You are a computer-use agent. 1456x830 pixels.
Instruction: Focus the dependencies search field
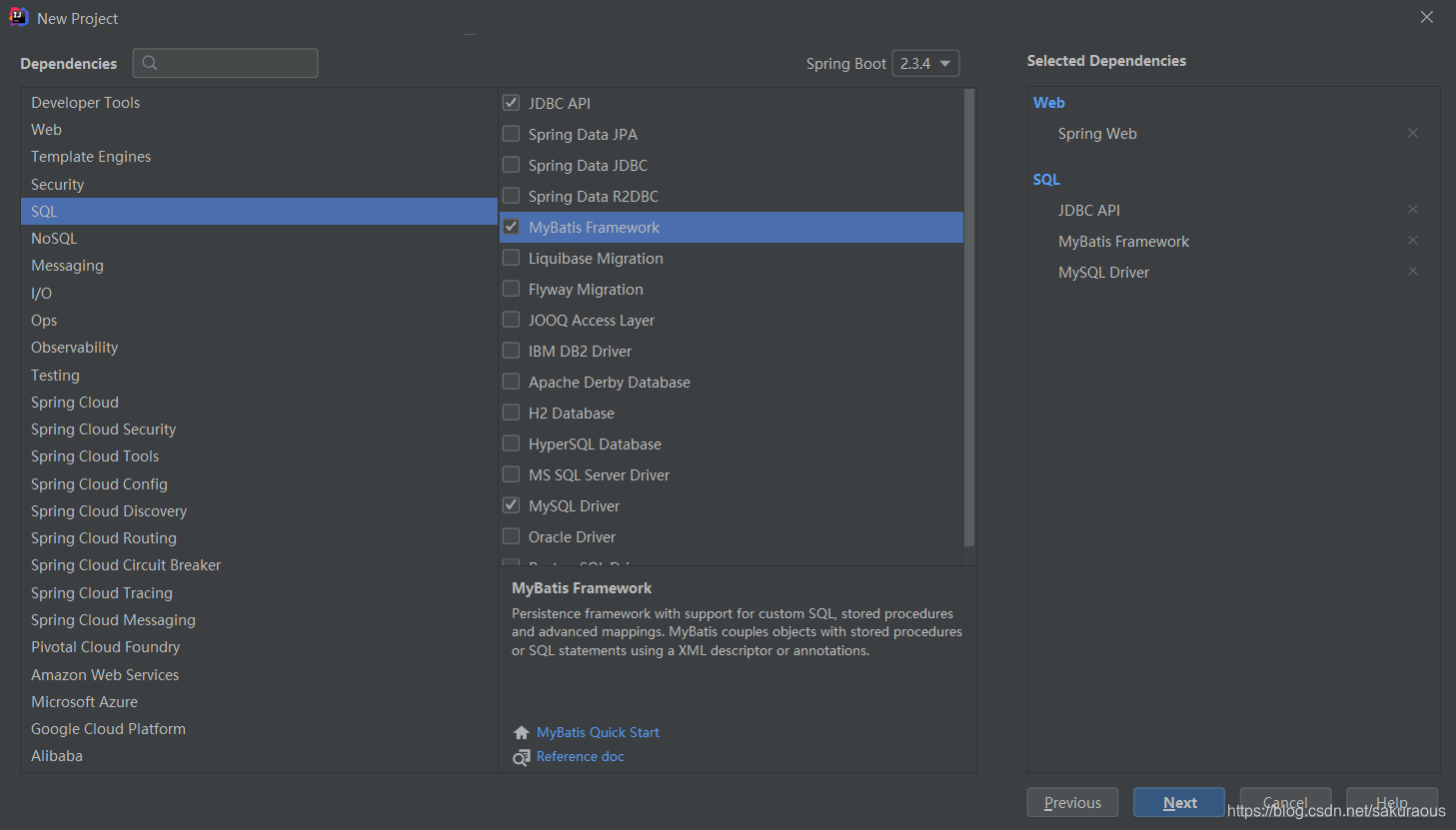(226, 63)
